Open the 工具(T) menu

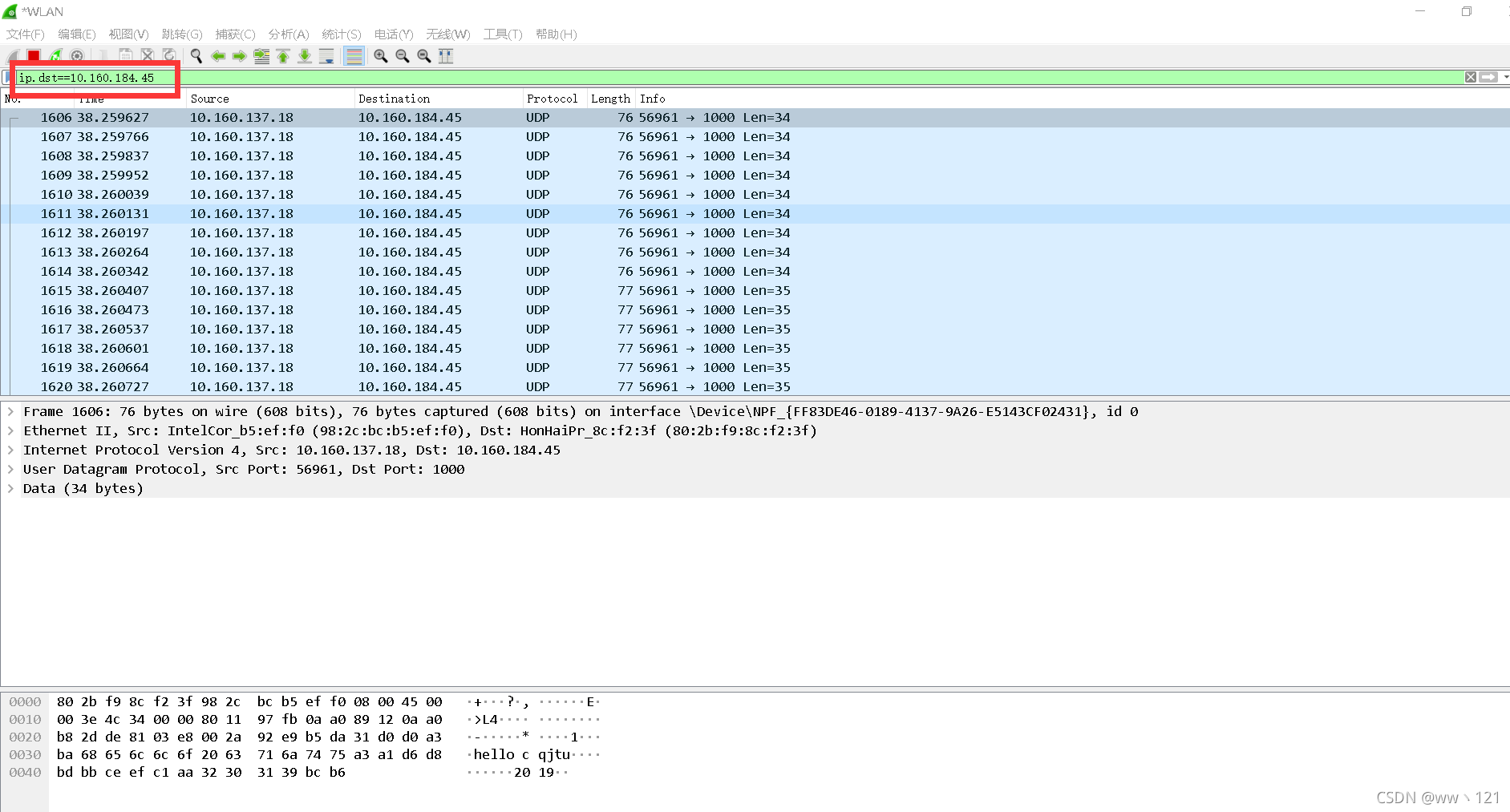[x=503, y=34]
